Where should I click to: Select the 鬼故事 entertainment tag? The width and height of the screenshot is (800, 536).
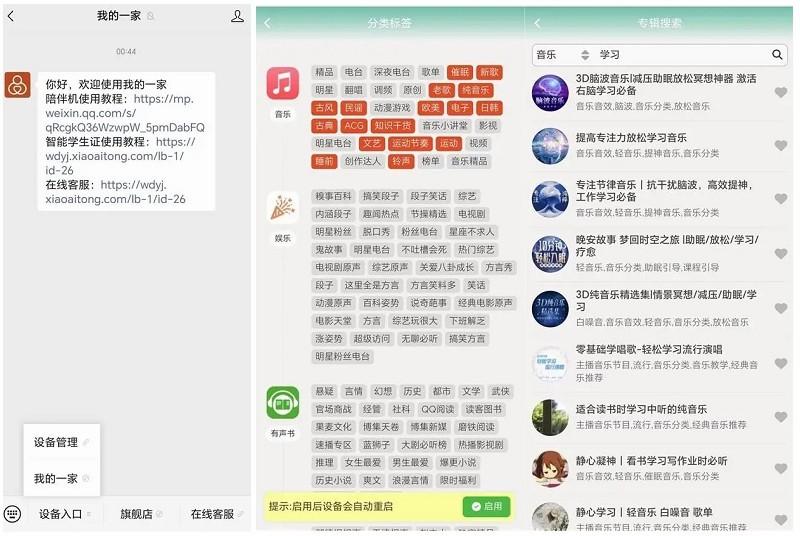click(x=329, y=250)
